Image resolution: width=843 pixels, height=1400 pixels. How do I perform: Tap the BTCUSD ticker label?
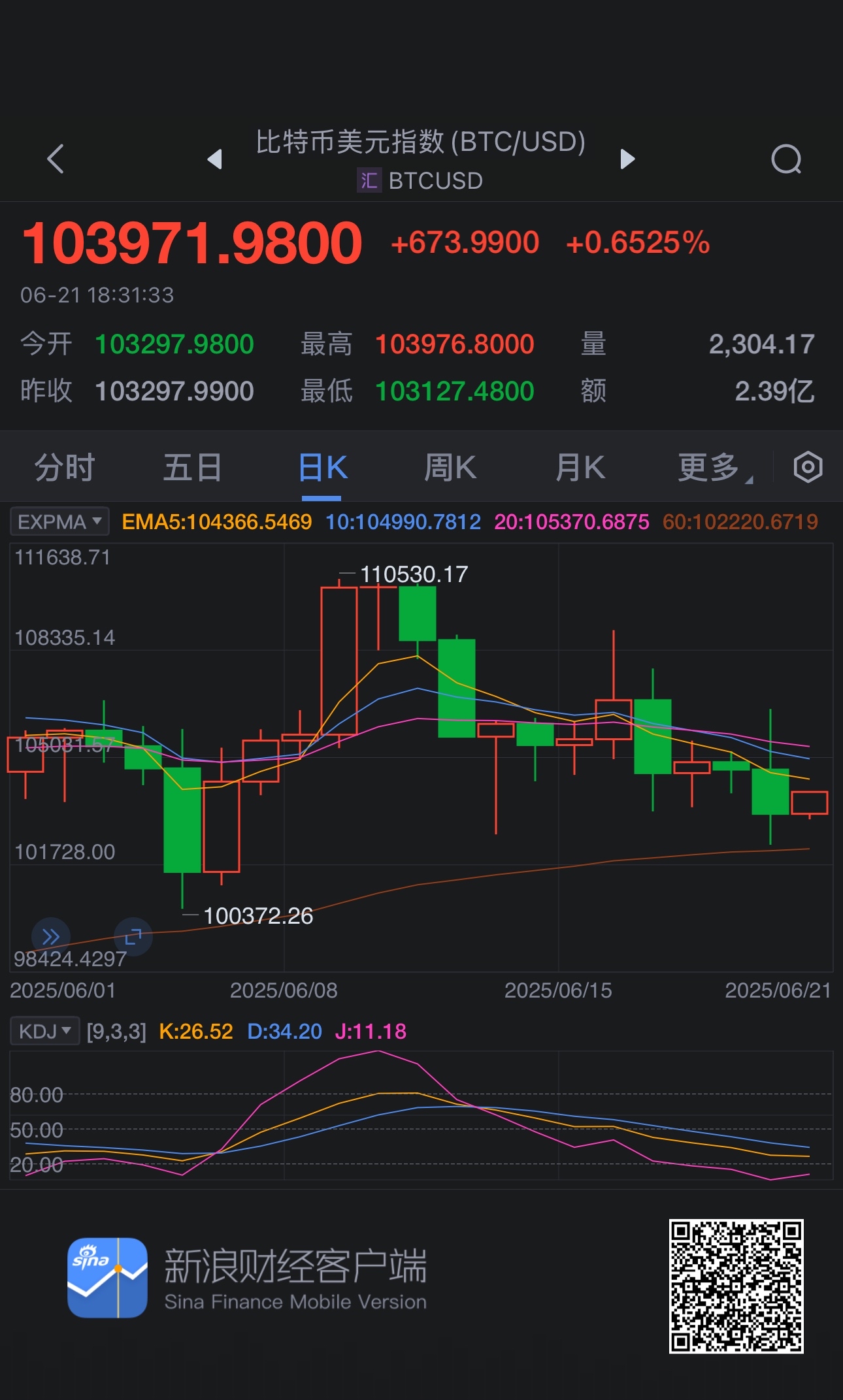(435, 181)
